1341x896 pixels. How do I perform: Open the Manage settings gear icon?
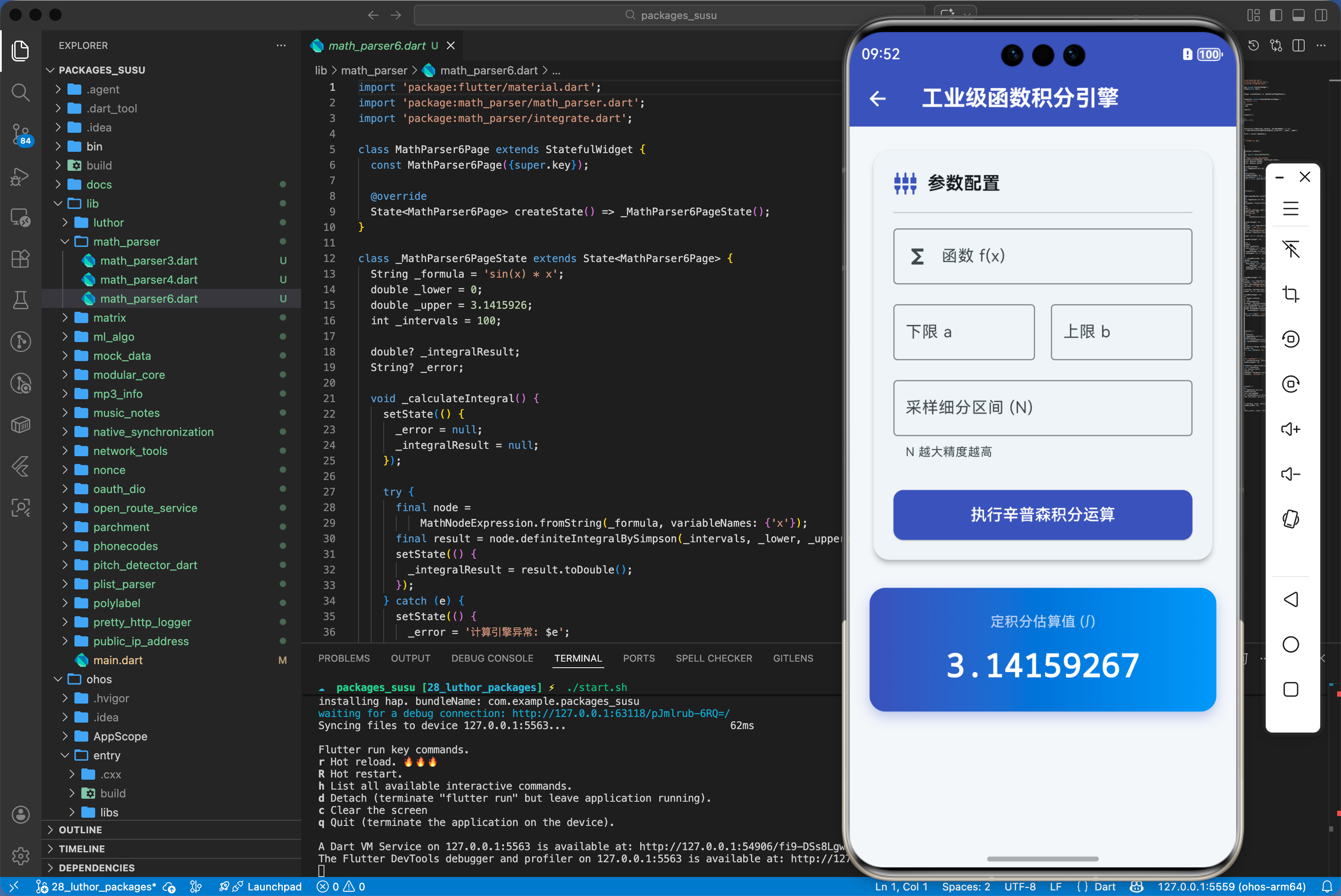(x=21, y=855)
